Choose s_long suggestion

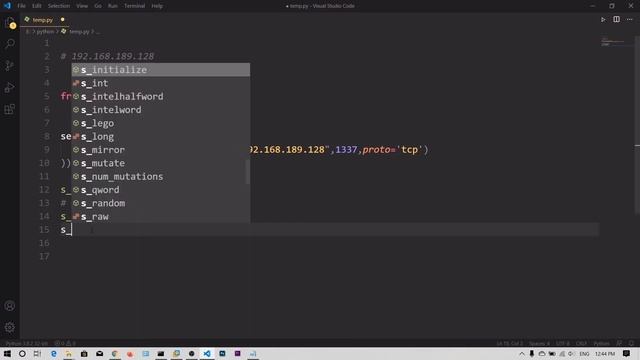[161, 136]
